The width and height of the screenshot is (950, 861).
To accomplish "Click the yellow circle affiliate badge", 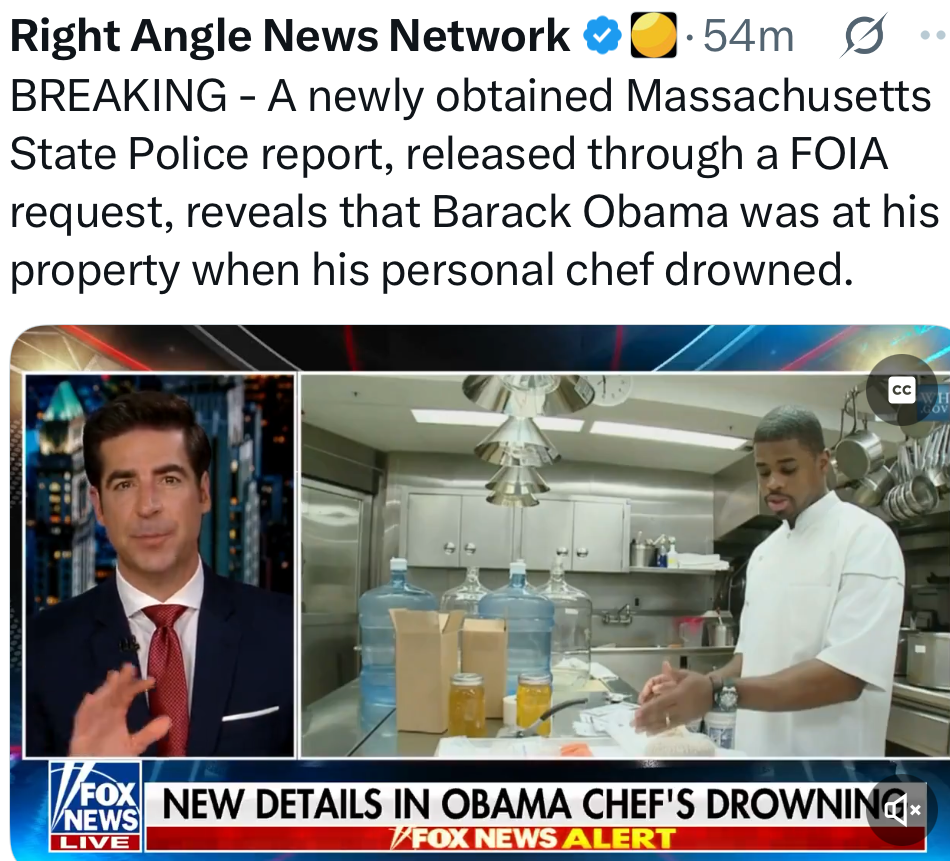I will pos(653,35).
